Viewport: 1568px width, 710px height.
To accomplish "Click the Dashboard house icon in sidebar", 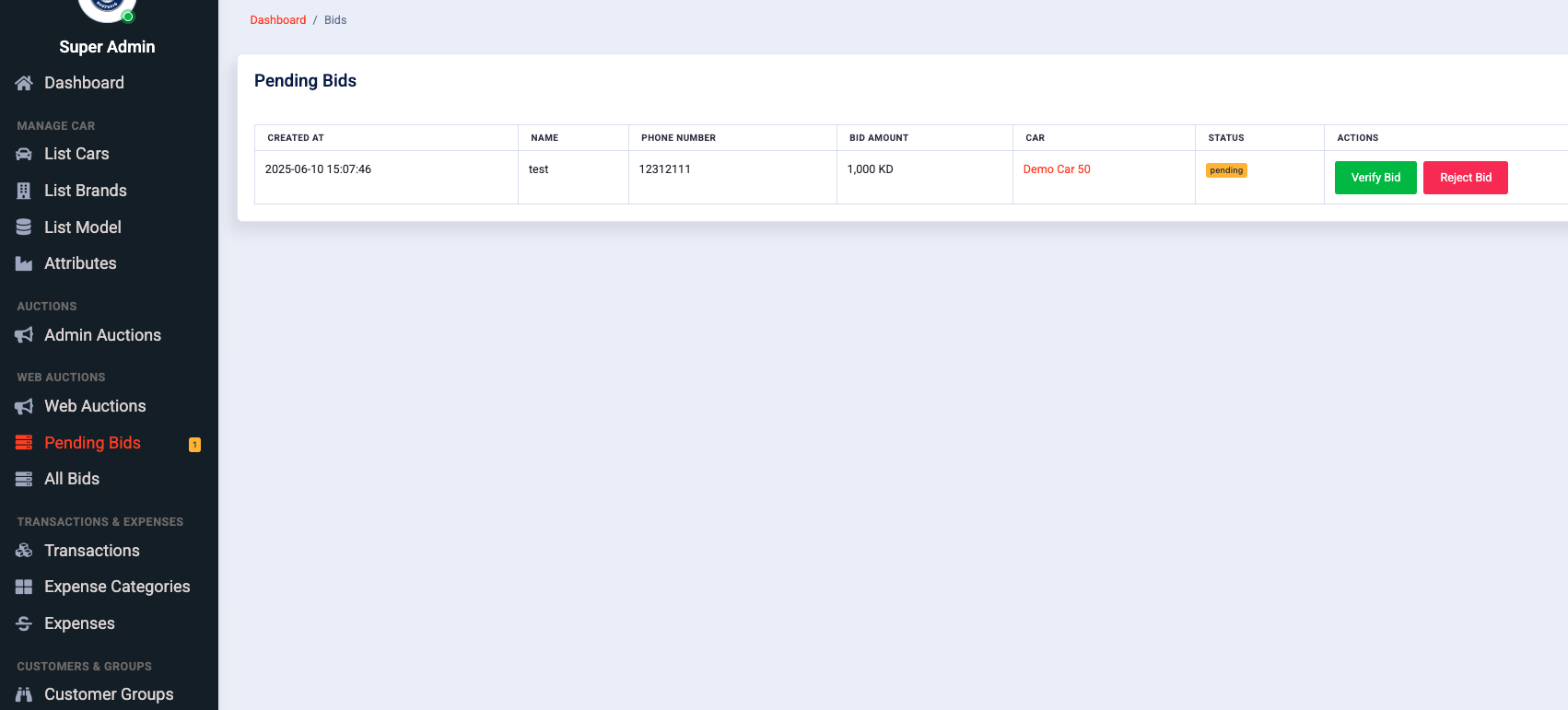I will [24, 83].
